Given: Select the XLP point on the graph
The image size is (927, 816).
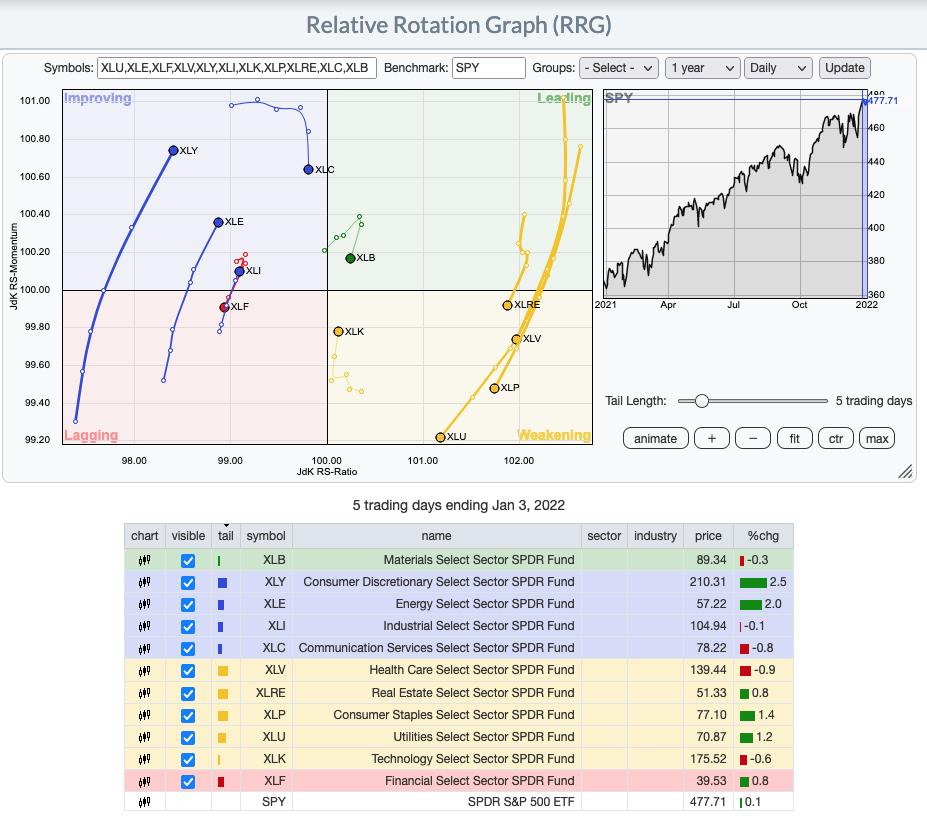Looking at the screenshot, I should (494, 388).
